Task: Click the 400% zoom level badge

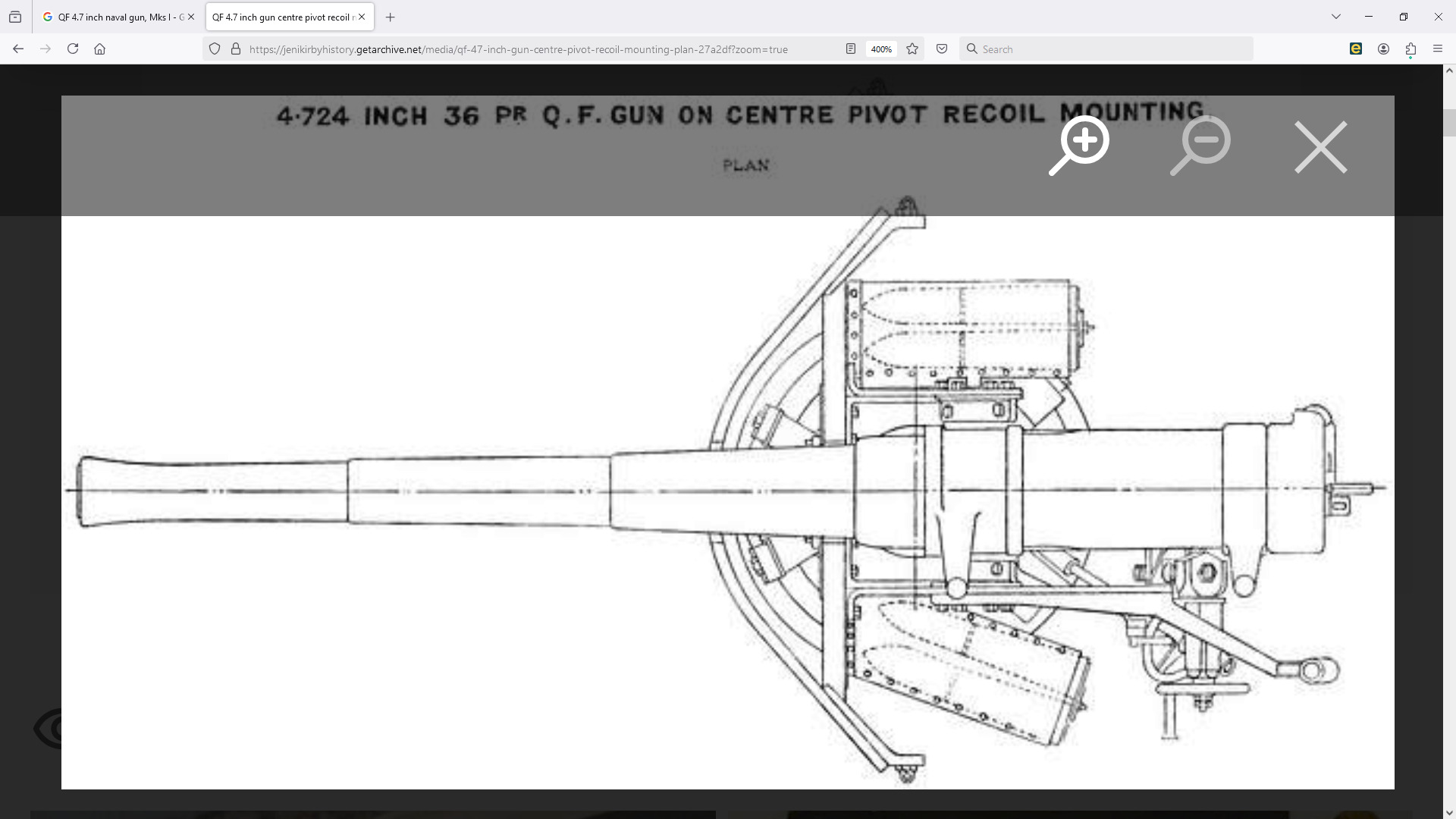Action: click(x=880, y=49)
